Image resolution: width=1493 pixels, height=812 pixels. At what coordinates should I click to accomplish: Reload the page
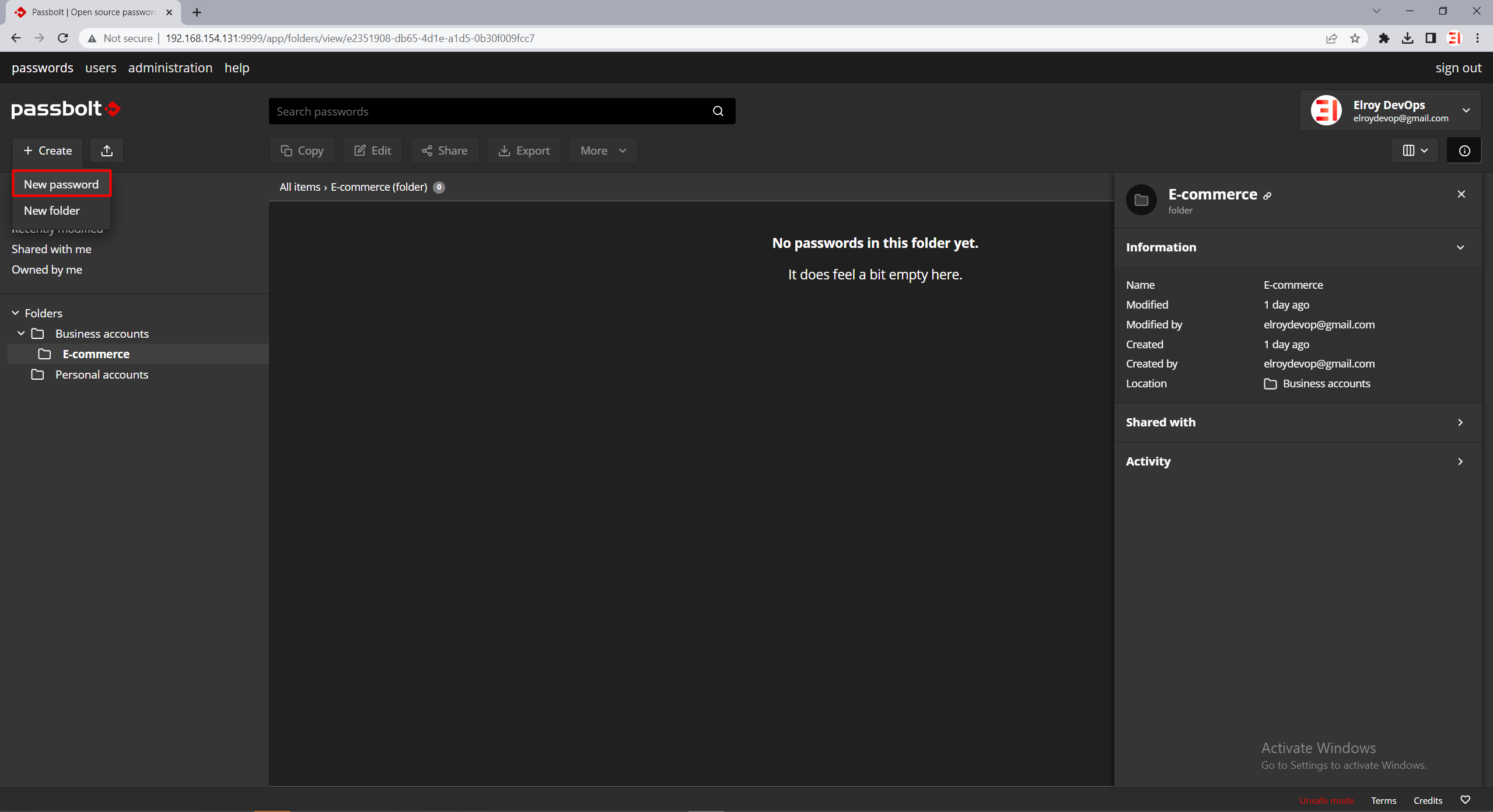(x=63, y=38)
